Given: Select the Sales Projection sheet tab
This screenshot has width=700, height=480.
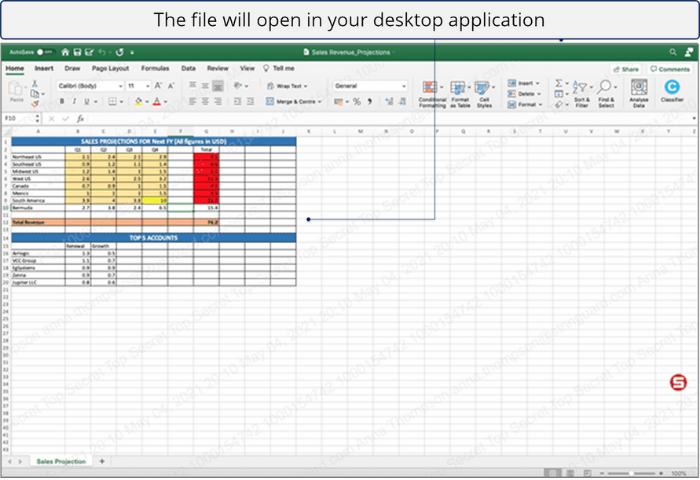Looking at the screenshot, I should (61, 461).
